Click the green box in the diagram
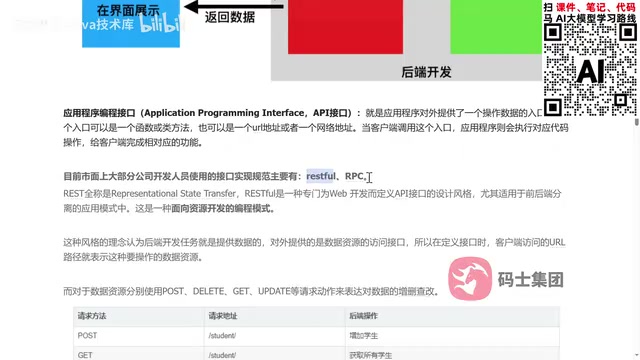The image size is (640, 360). 496,27
